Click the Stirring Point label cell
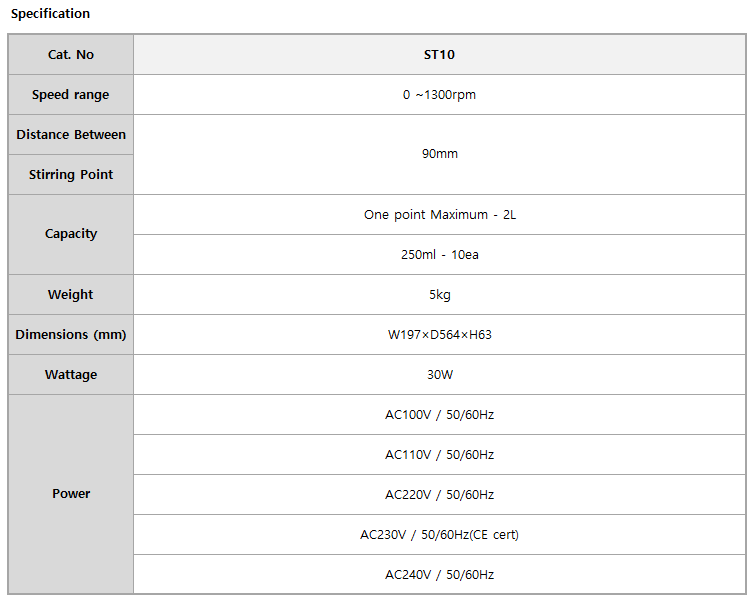The height and width of the screenshot is (602, 751). (71, 175)
